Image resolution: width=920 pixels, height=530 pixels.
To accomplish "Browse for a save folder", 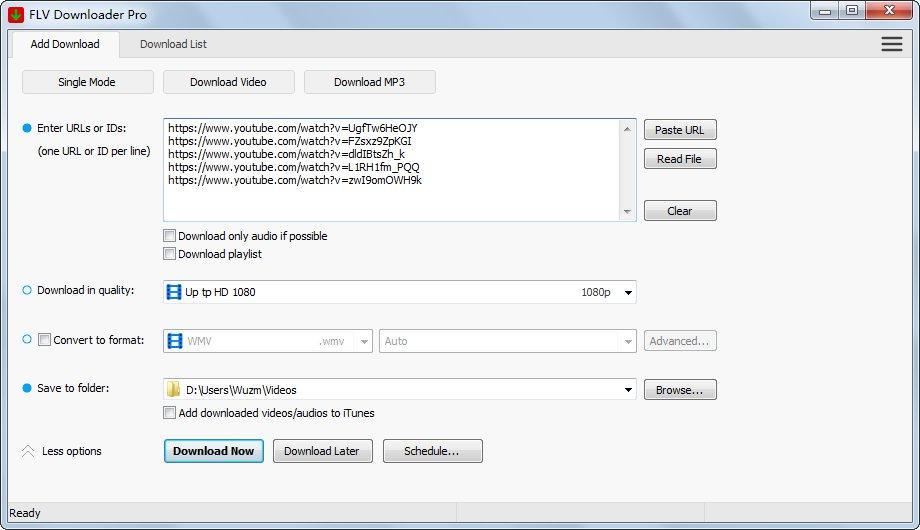I will point(680,390).
